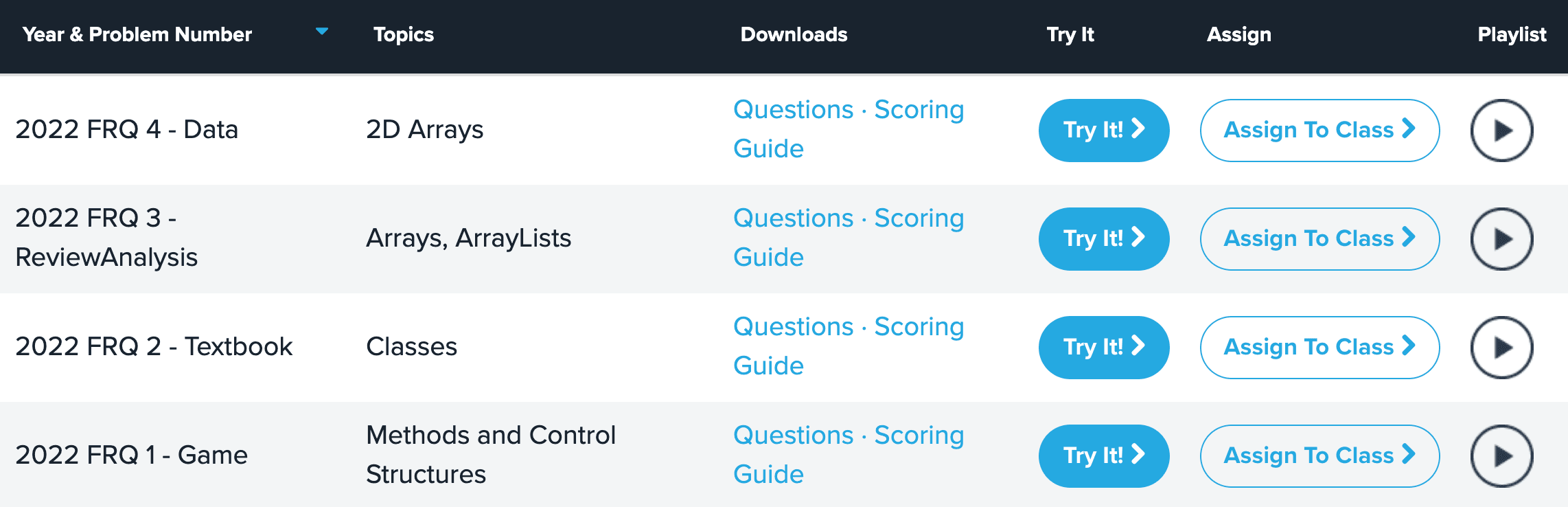Start Try It! for FRQ 2 Textbook

tap(1103, 348)
